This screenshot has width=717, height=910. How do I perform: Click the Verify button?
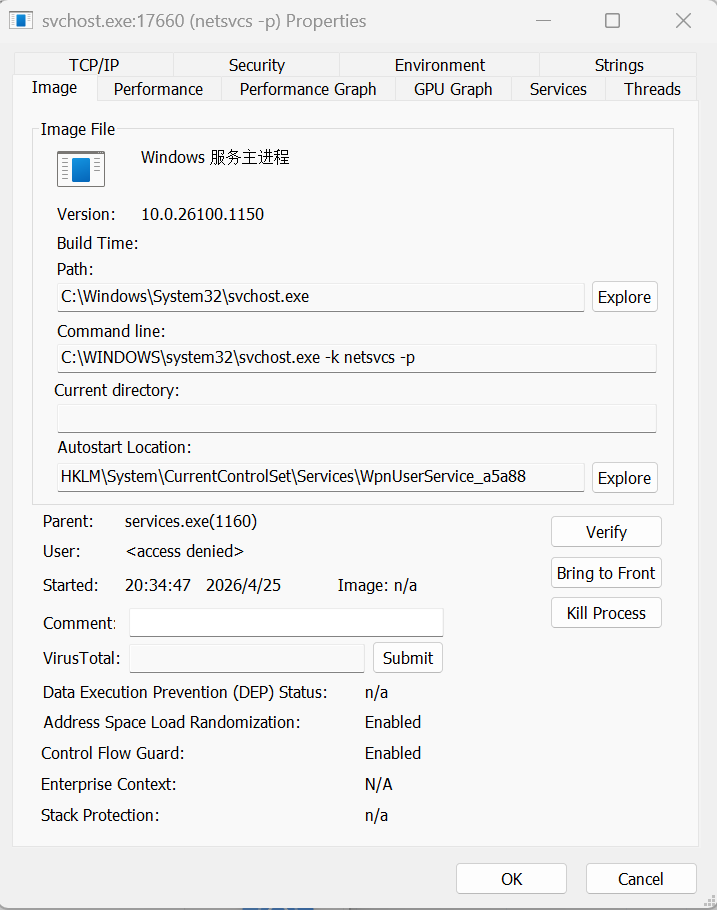click(606, 532)
